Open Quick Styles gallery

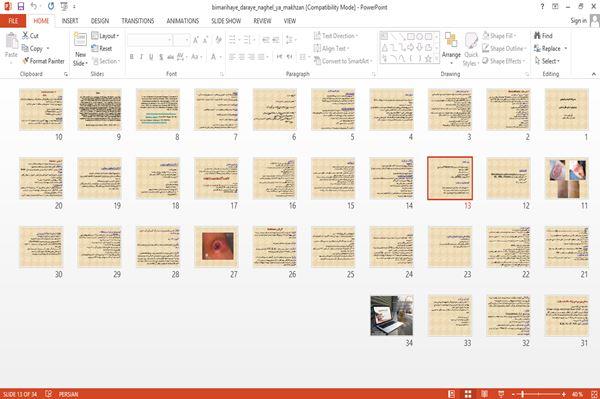(471, 50)
